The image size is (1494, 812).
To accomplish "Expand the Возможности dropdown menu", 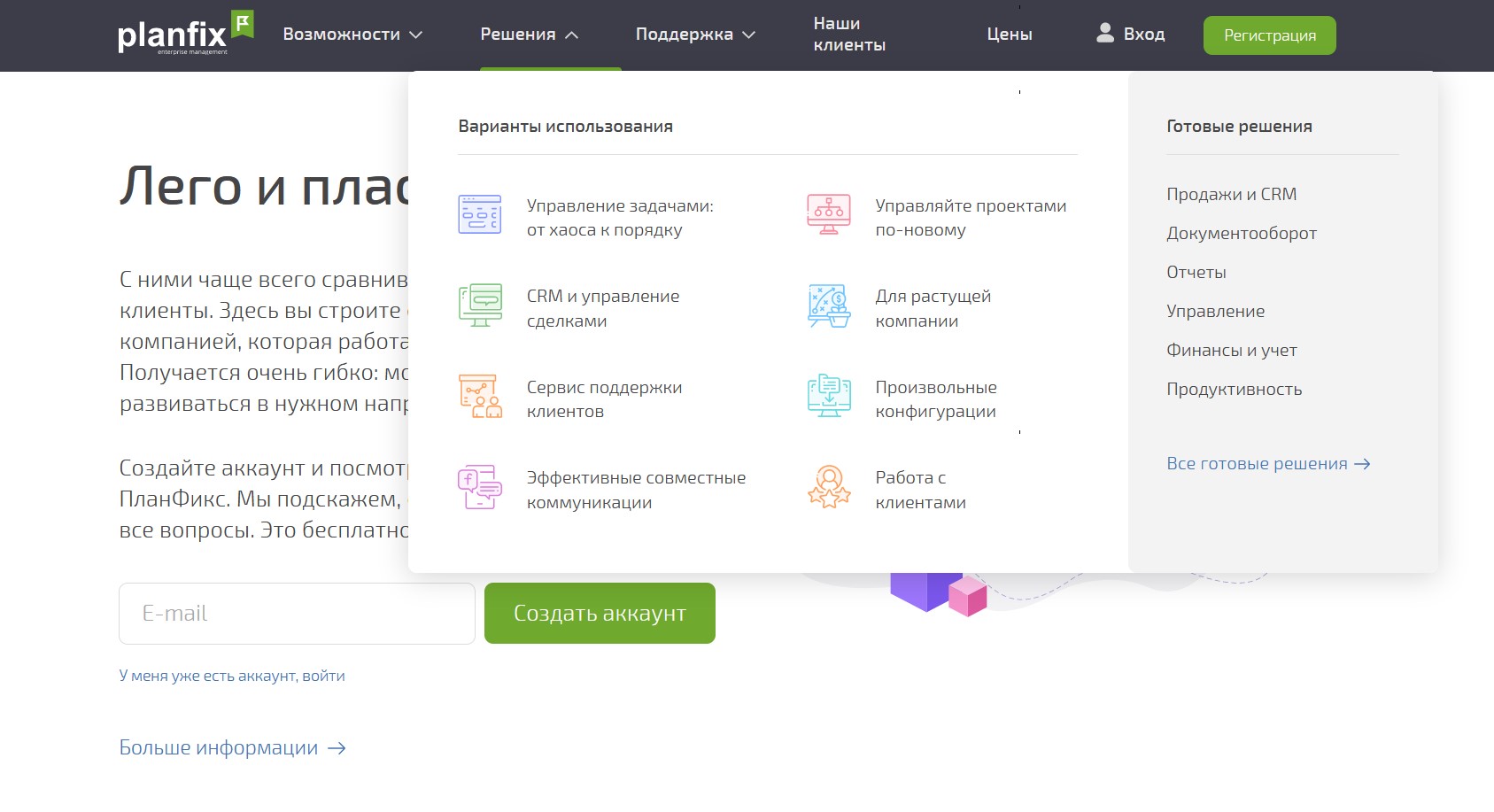I will 352,35.
